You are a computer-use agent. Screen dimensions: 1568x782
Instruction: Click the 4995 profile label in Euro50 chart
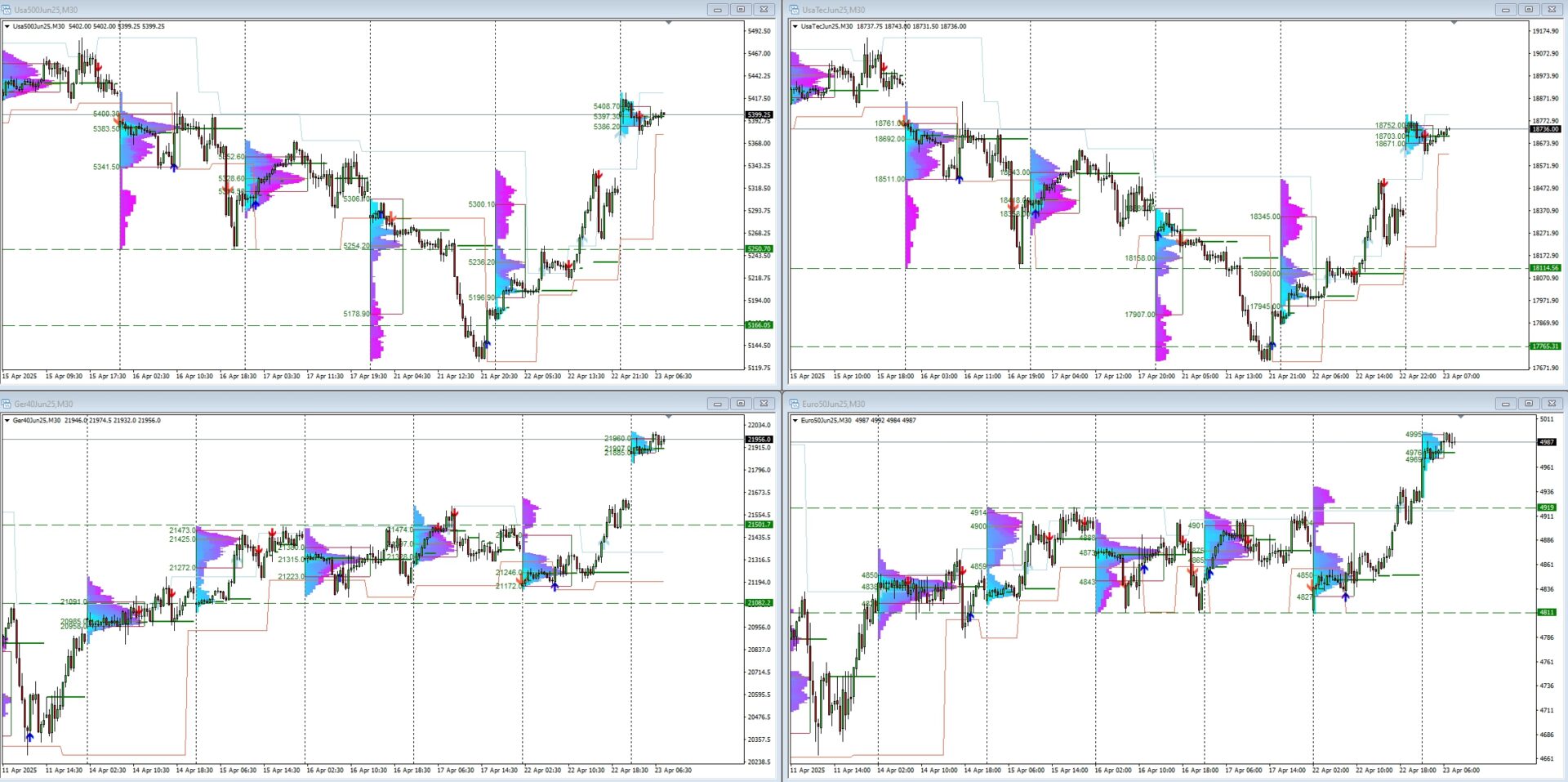(x=1414, y=435)
